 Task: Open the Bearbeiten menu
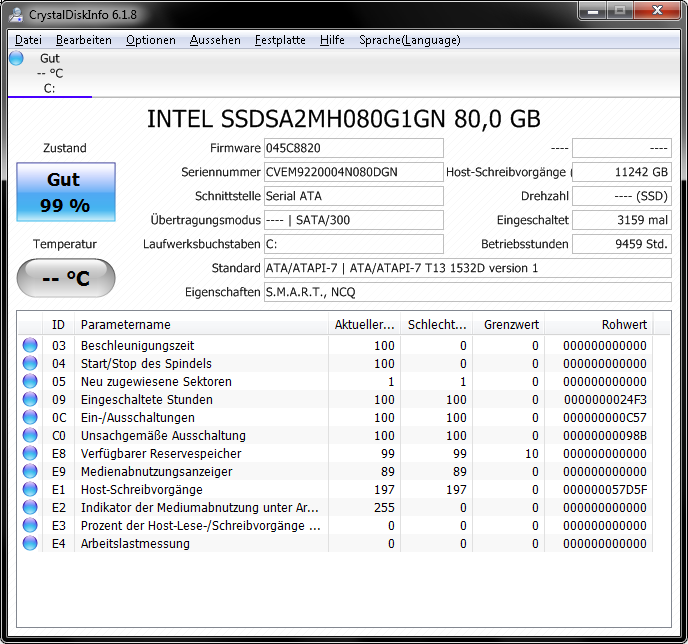(84, 40)
